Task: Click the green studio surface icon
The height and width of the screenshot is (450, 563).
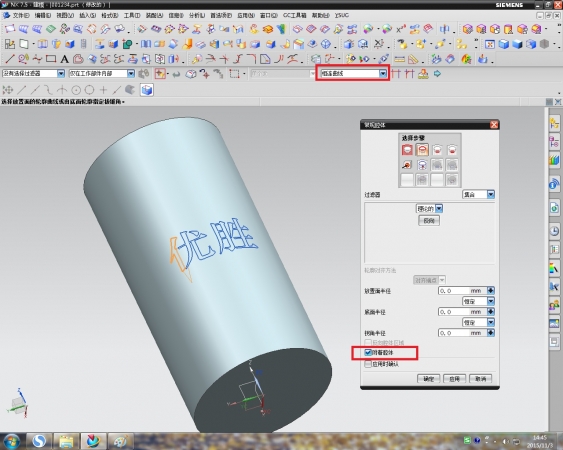Action: [x=51, y=29]
